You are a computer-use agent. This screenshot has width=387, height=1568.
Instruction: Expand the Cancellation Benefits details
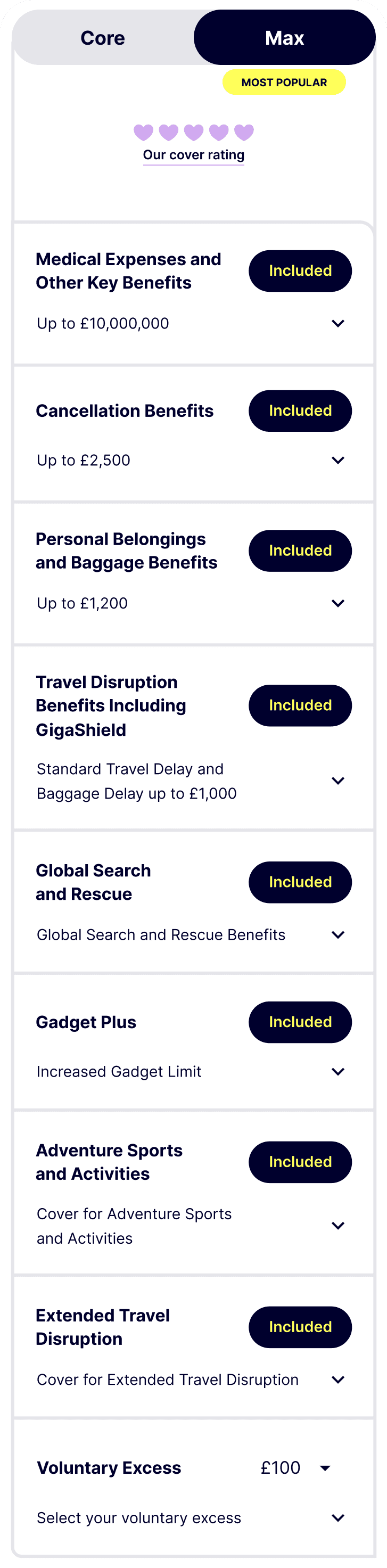339,461
